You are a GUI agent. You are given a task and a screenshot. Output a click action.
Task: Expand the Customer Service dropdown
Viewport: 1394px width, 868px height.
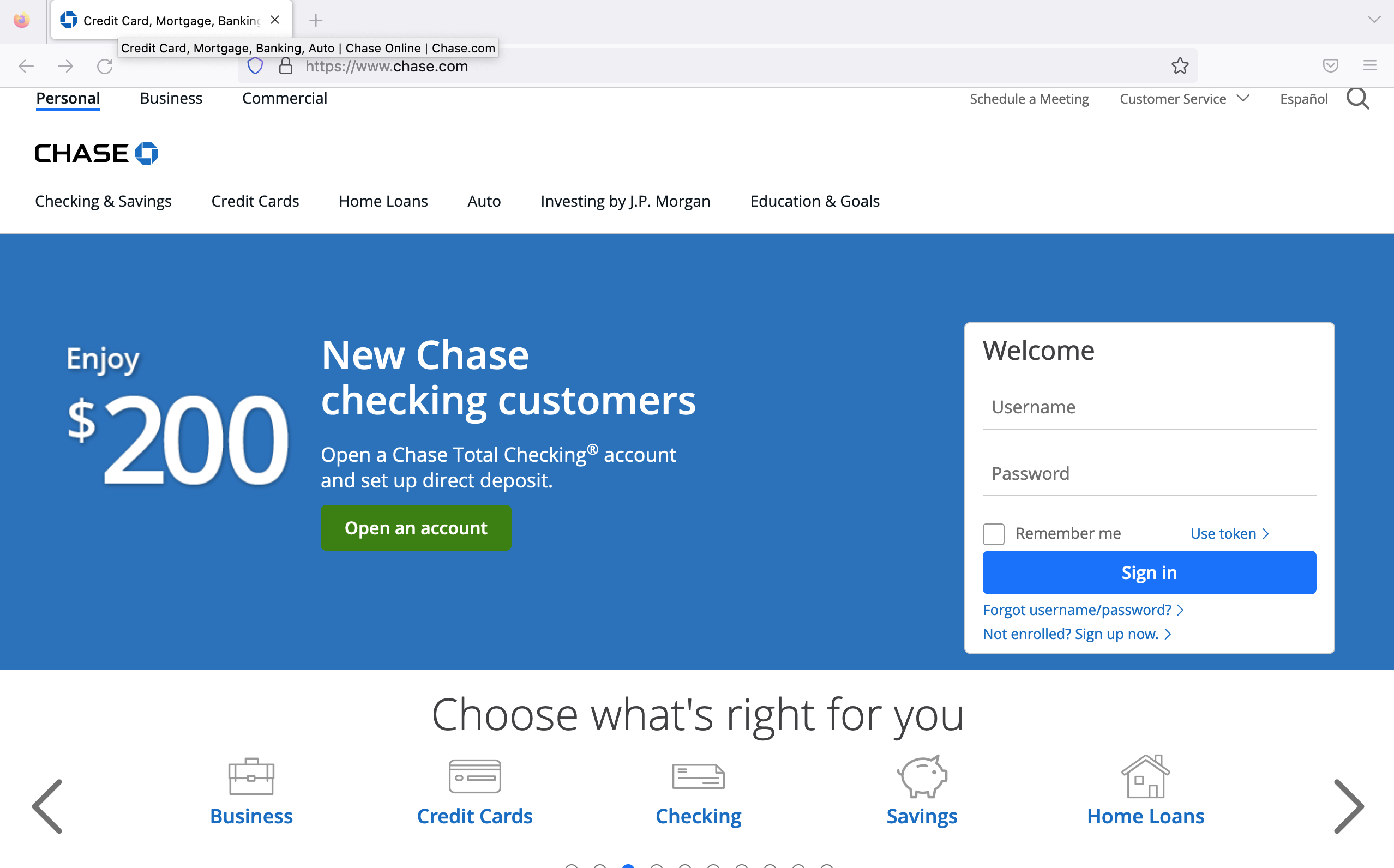point(1184,99)
